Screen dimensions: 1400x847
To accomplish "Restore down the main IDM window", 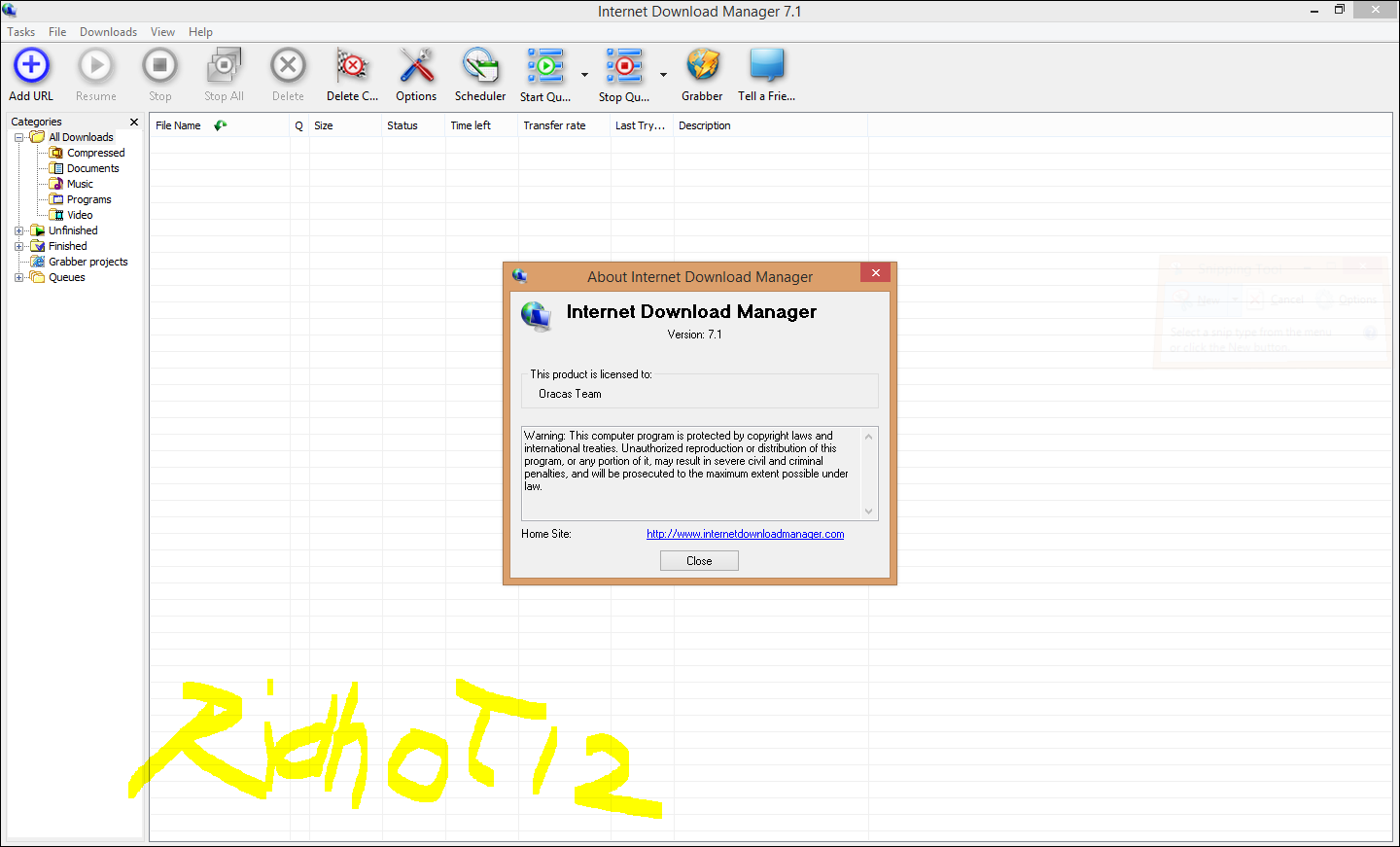I will [x=1339, y=10].
